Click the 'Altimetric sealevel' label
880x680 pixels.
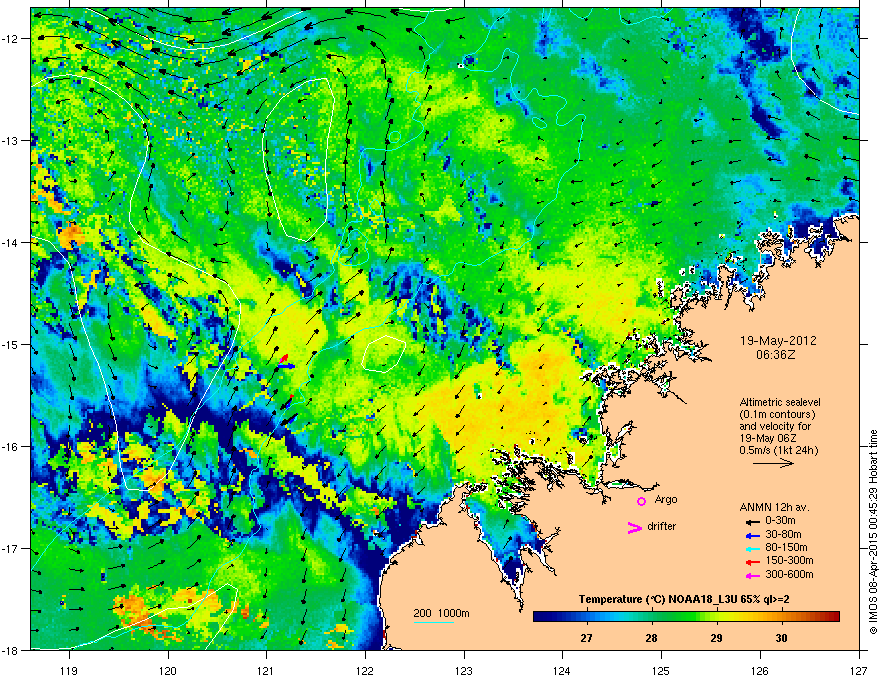point(780,402)
